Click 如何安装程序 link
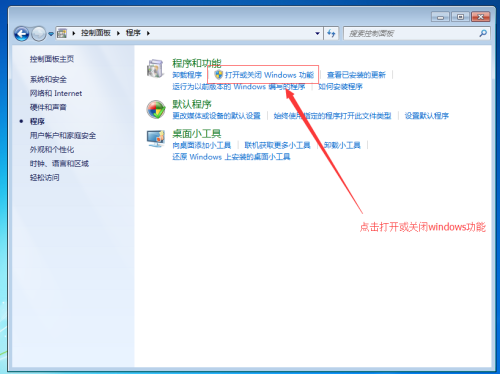Image resolution: width=500 pixels, height=374 pixels. coord(340,87)
